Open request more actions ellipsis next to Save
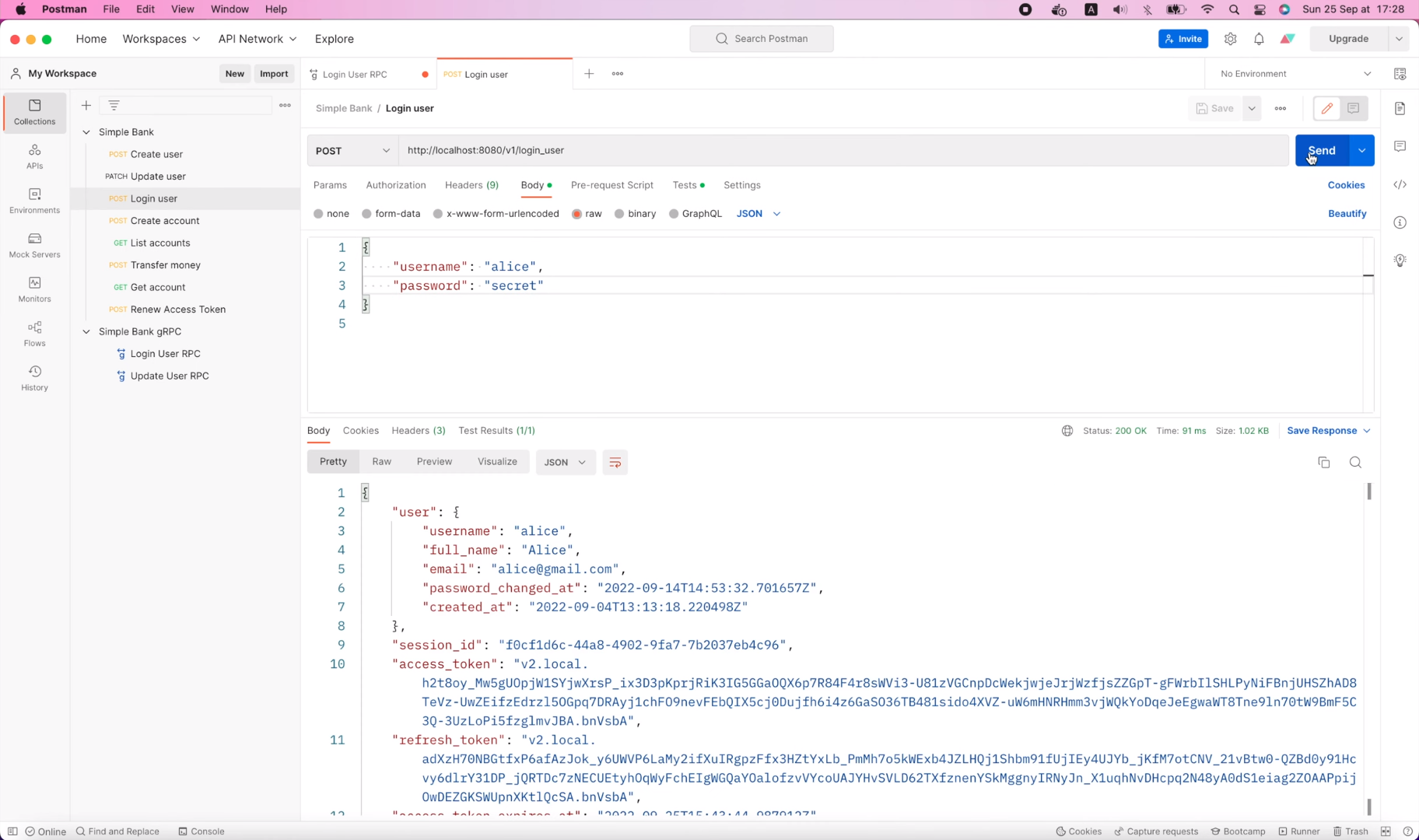Image resolution: width=1419 pixels, height=840 pixels. [x=1281, y=108]
